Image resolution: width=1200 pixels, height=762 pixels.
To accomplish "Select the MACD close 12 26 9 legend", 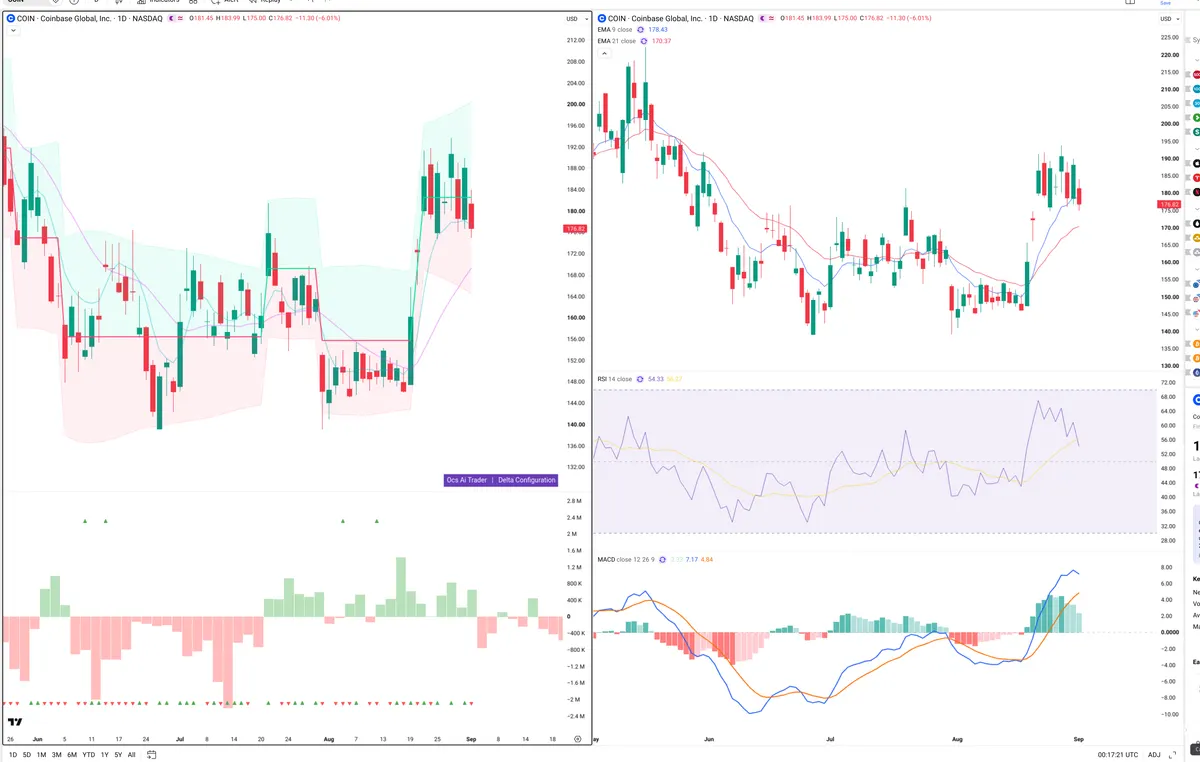I will click(x=624, y=558).
